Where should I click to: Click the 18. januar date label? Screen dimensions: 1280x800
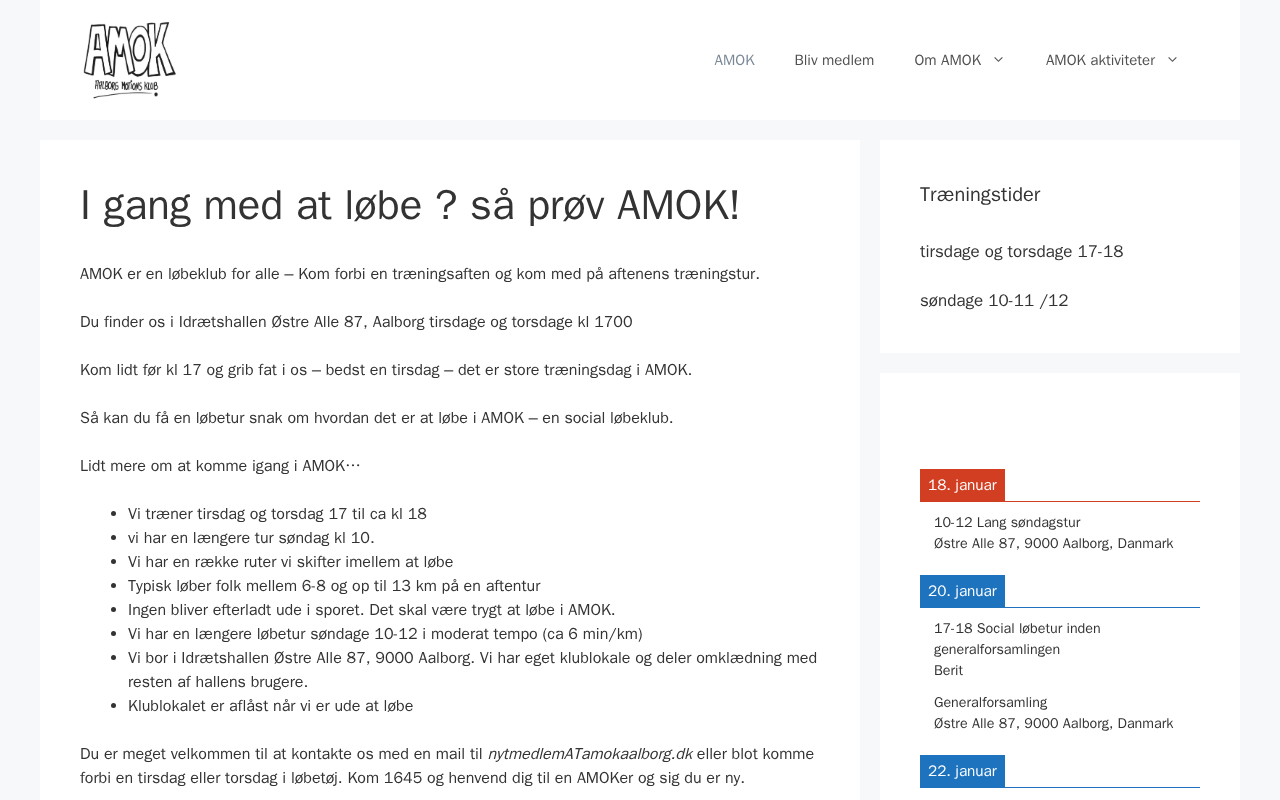coord(962,485)
